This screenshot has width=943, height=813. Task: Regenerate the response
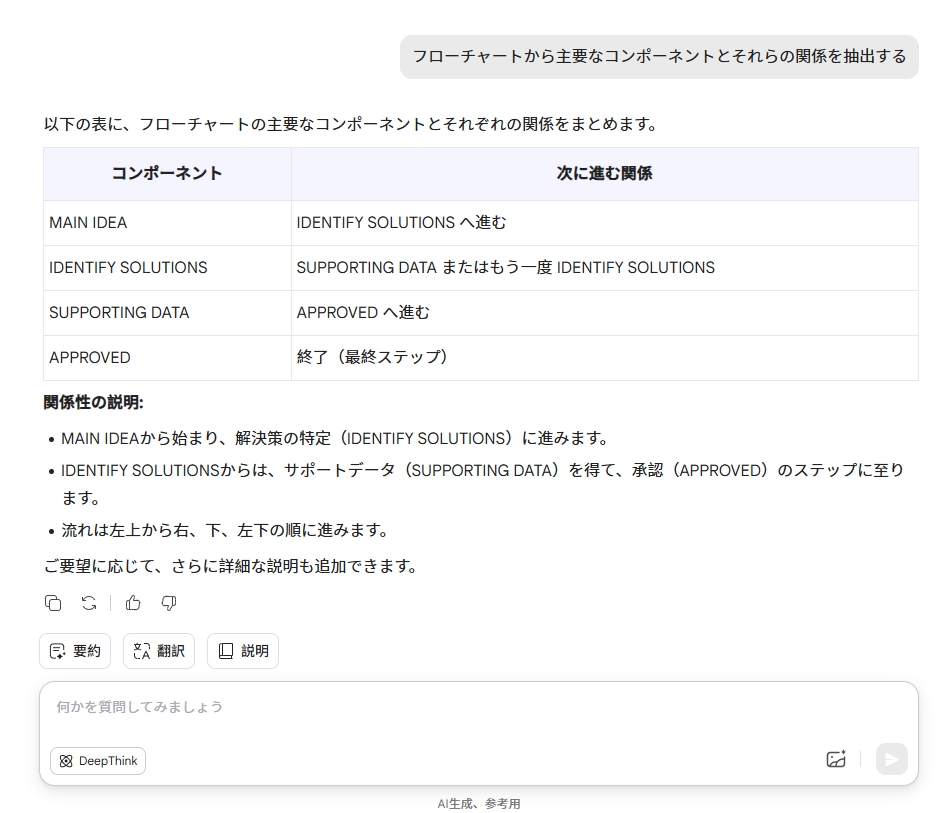[x=89, y=603]
